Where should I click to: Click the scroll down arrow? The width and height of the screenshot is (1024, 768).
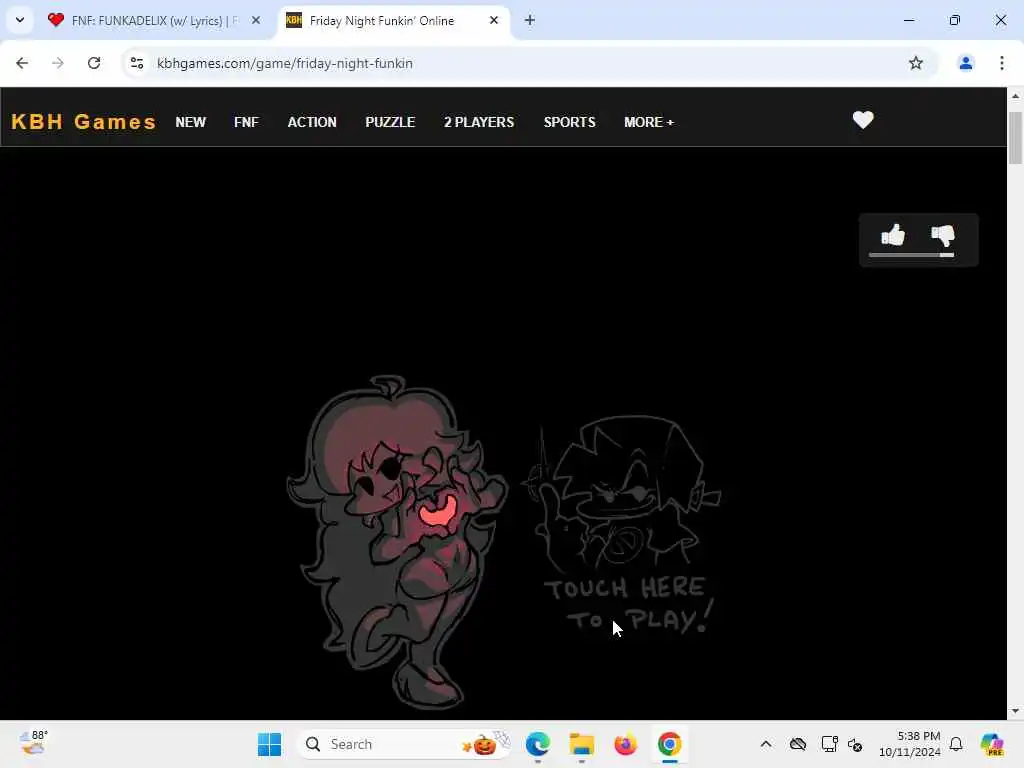(1015, 711)
